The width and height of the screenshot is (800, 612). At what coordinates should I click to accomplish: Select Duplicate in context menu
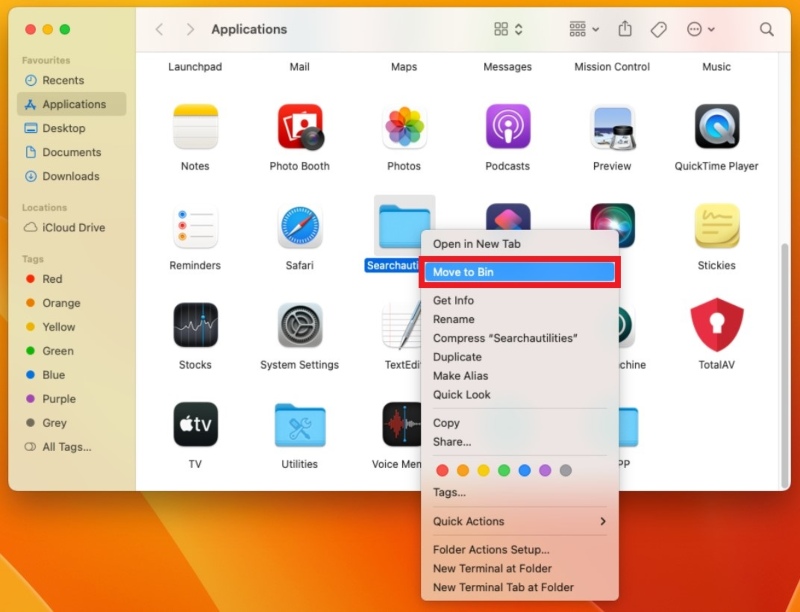click(x=519, y=357)
